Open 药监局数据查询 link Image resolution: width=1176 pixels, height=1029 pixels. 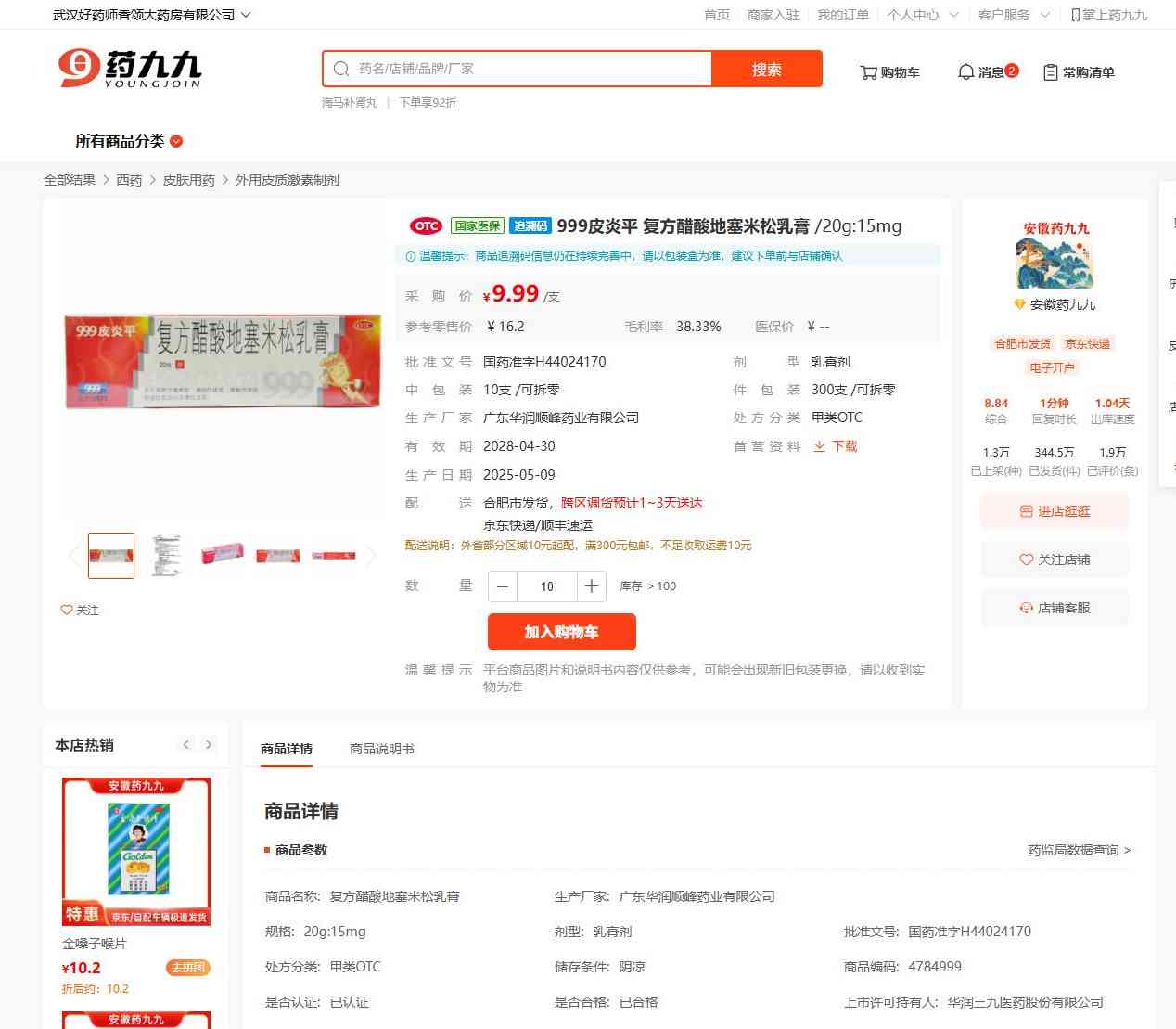tap(1080, 850)
